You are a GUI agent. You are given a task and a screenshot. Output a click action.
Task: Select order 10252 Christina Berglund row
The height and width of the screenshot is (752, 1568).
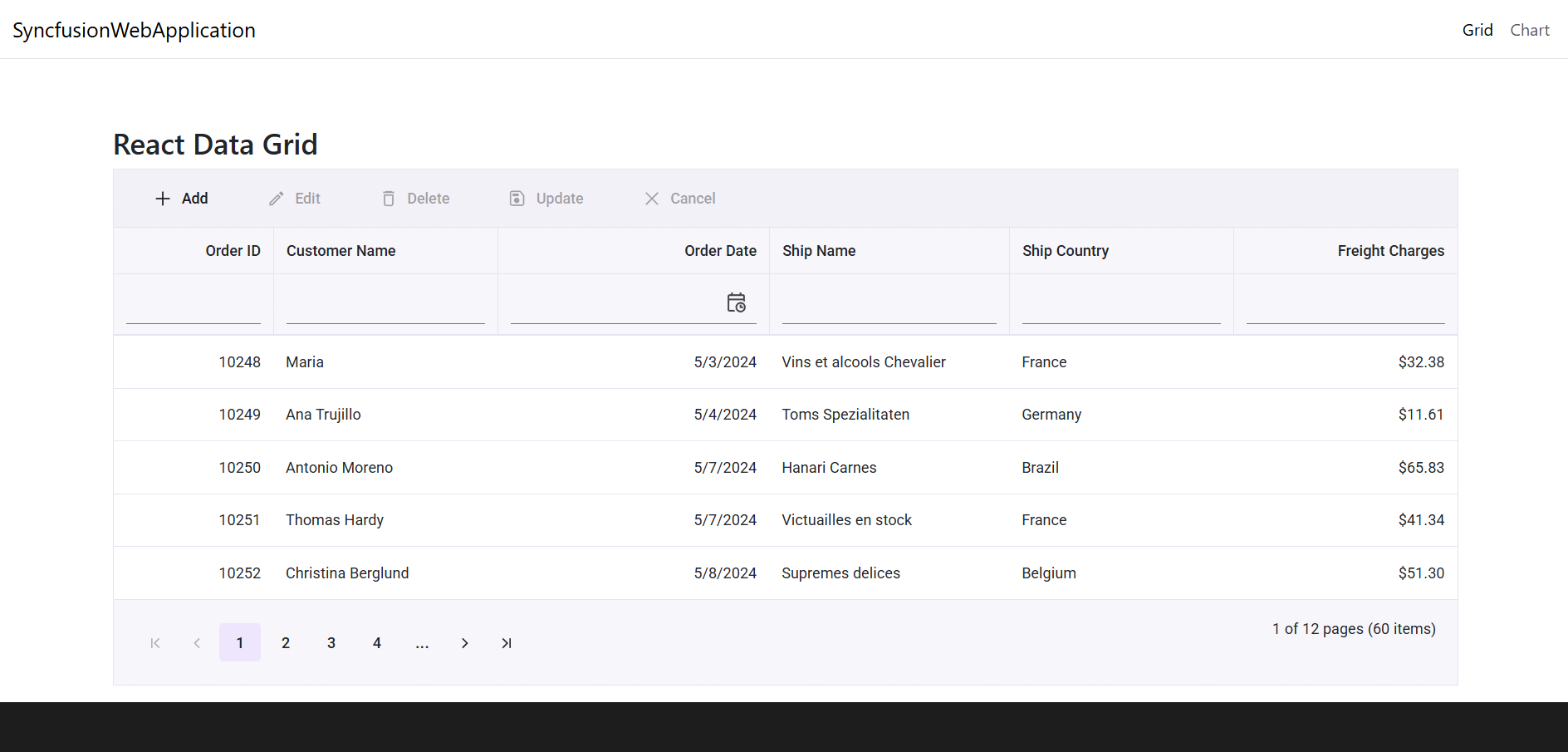[x=347, y=573]
